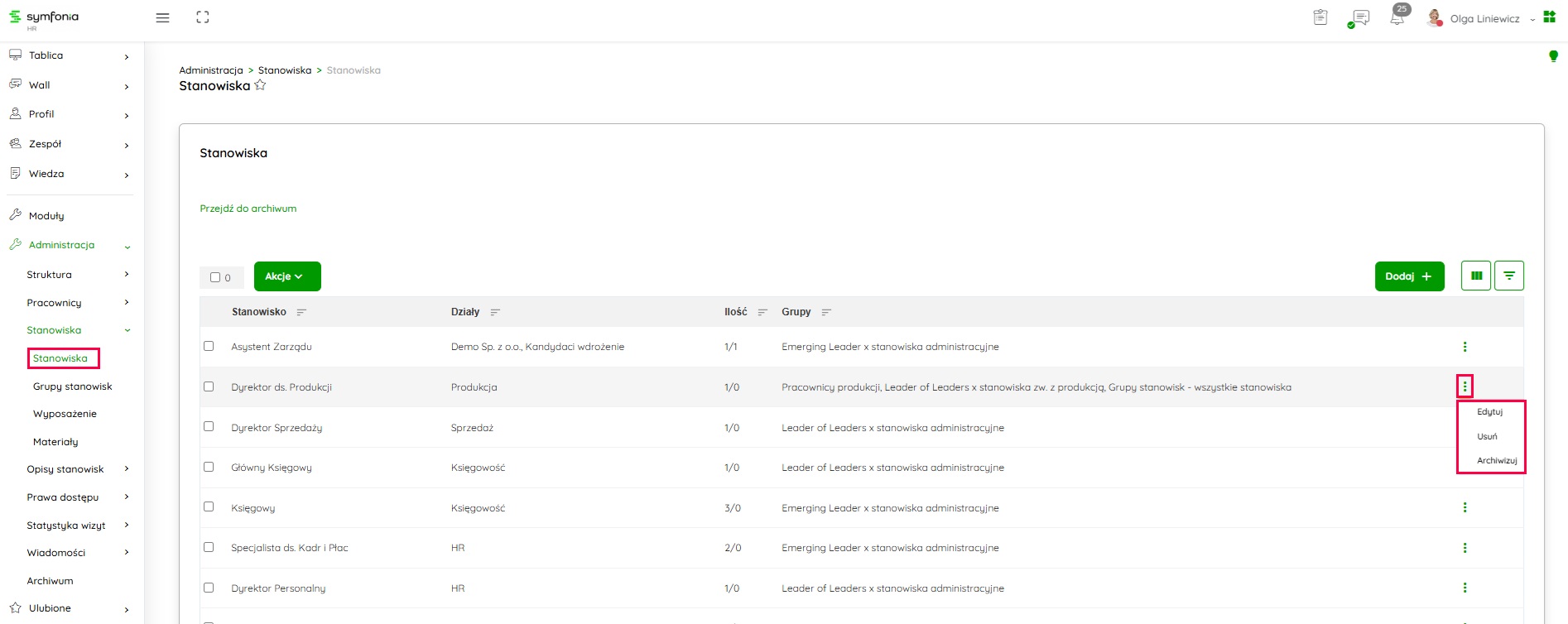Open the clipboard tasks icon

pyautogui.click(x=1320, y=17)
